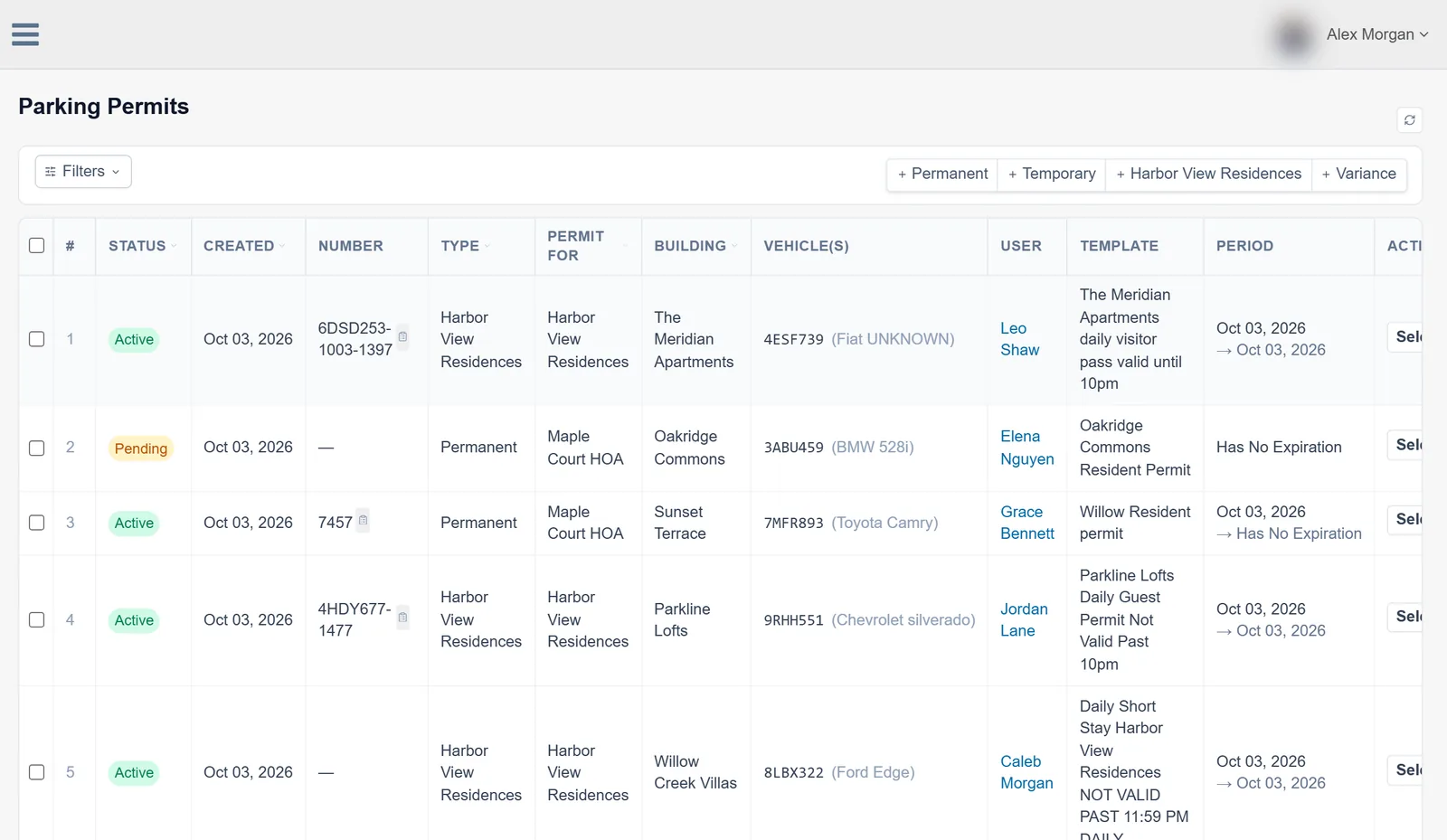Add a Harbor View Residences permit
Image resolution: width=1447 pixels, height=840 pixels.
(1208, 174)
